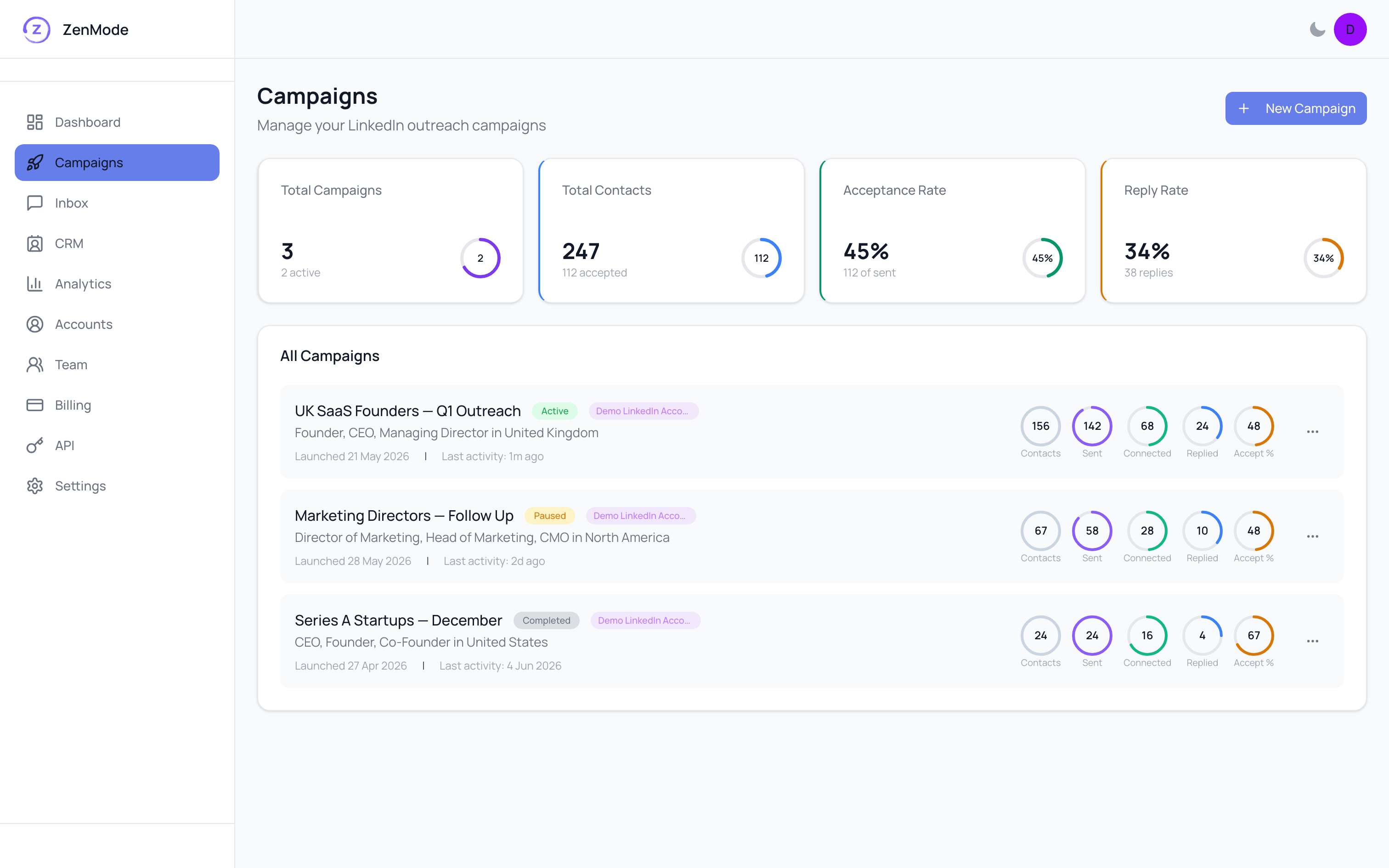1389x868 pixels.
Task: Click the Reply Rate 34% progress ring
Action: 1324,258
